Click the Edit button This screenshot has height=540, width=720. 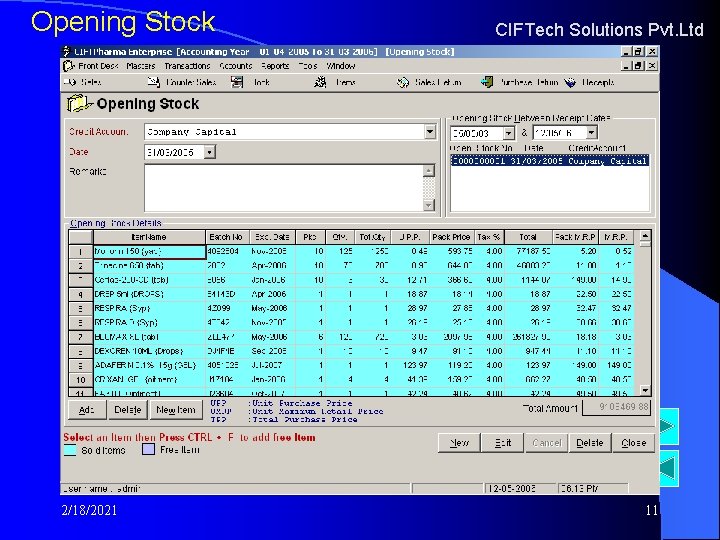[503, 443]
